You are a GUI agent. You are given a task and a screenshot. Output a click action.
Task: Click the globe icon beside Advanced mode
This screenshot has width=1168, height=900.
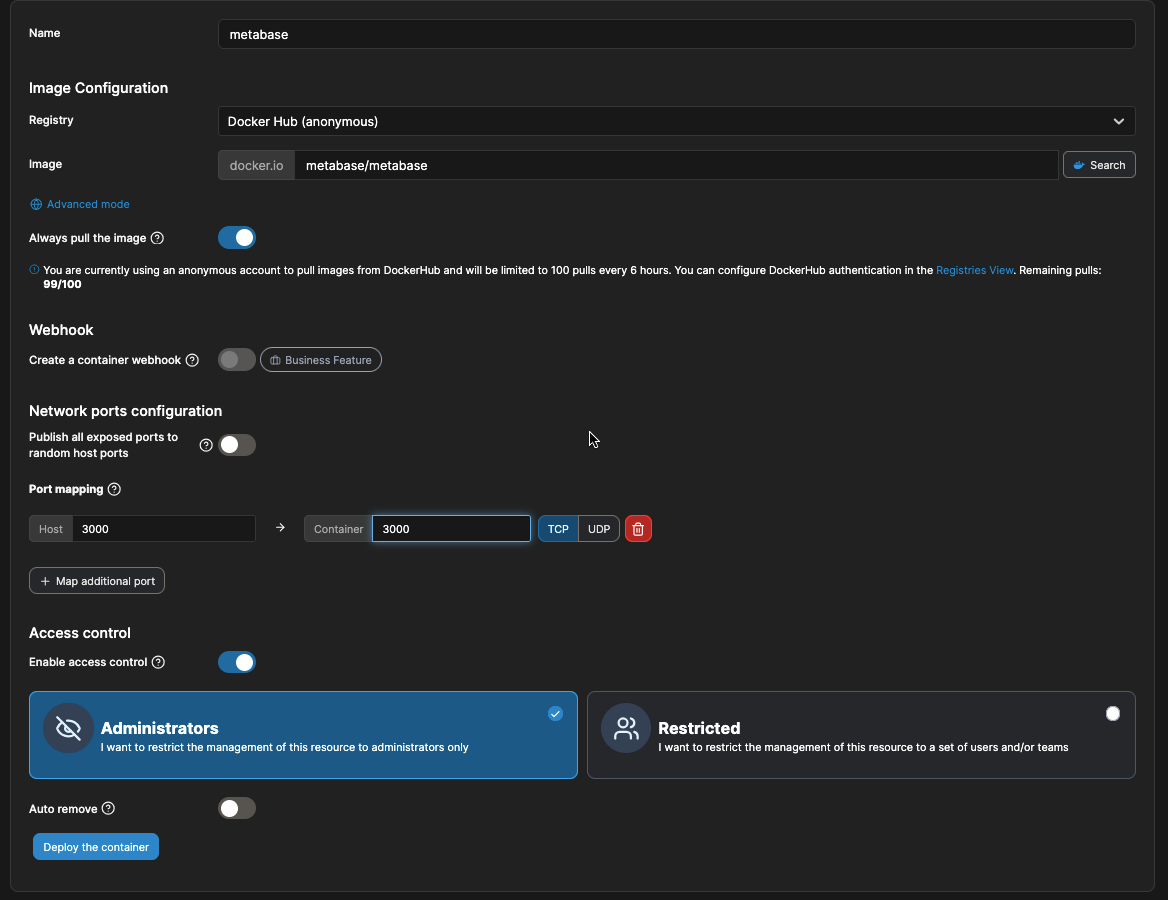tap(36, 204)
